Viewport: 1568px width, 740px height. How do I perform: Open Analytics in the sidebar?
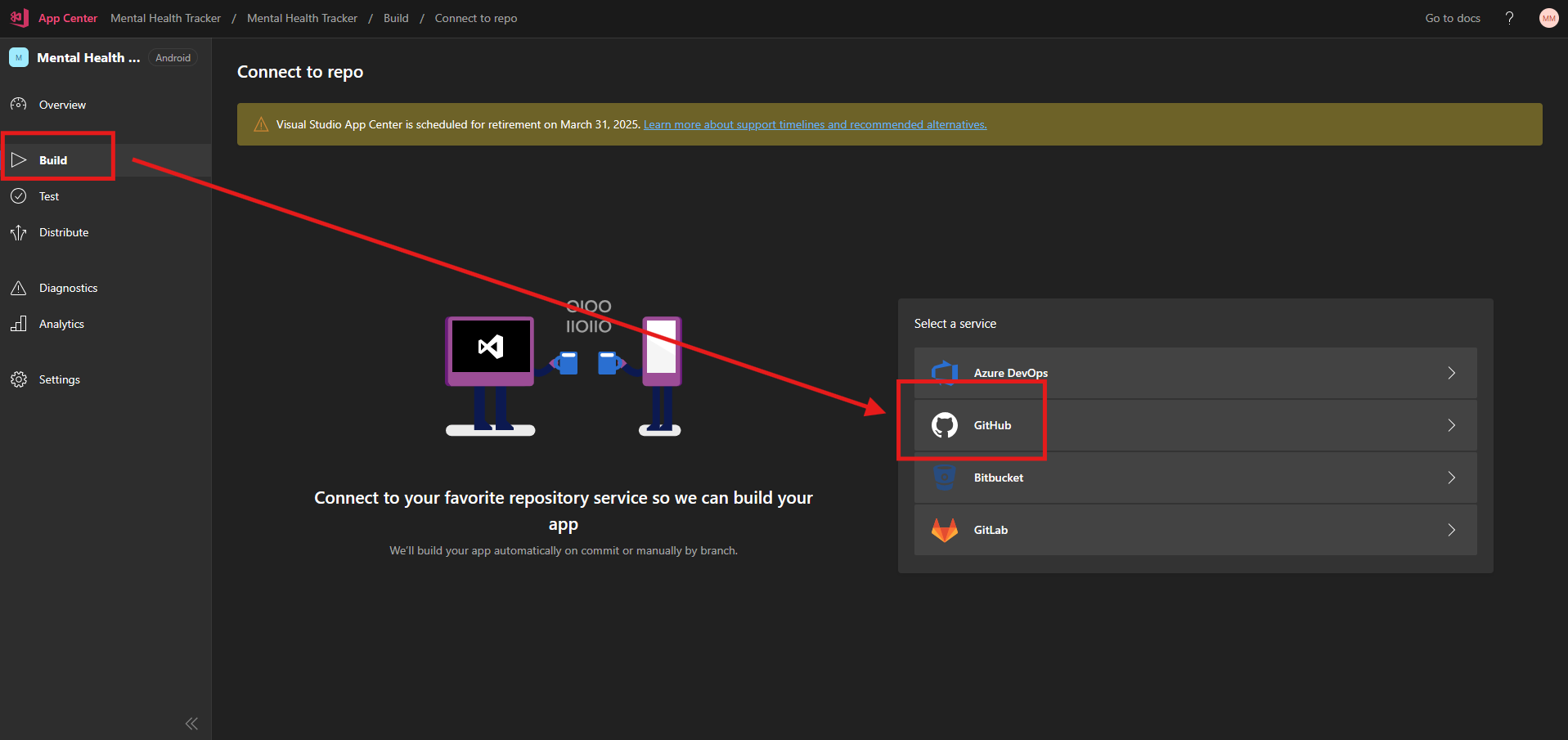coord(106,324)
